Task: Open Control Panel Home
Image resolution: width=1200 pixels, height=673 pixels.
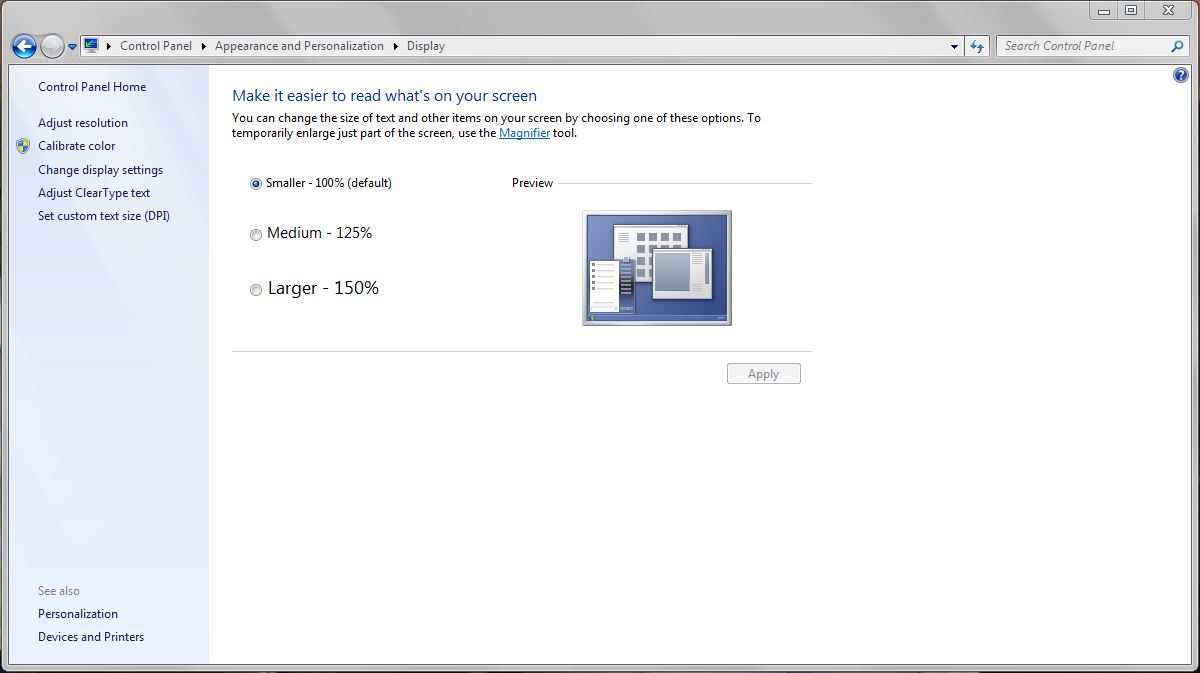Action: (x=92, y=87)
